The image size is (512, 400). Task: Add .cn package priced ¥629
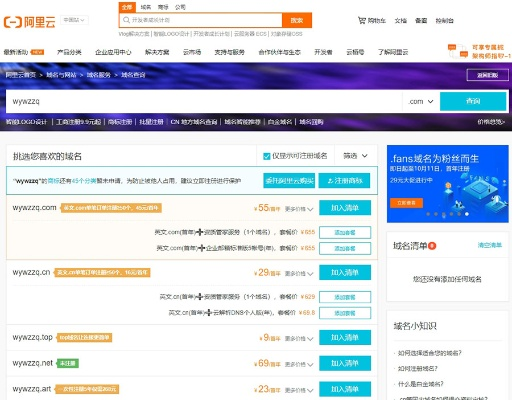coord(345,297)
